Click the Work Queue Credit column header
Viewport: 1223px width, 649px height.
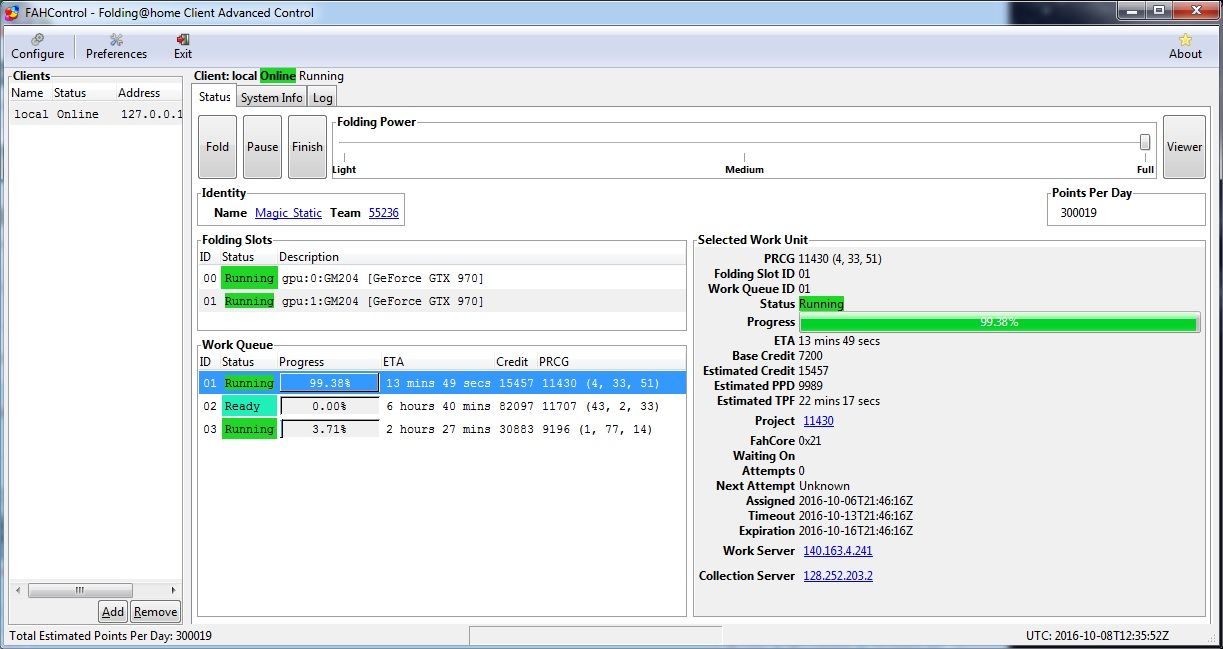coord(512,362)
